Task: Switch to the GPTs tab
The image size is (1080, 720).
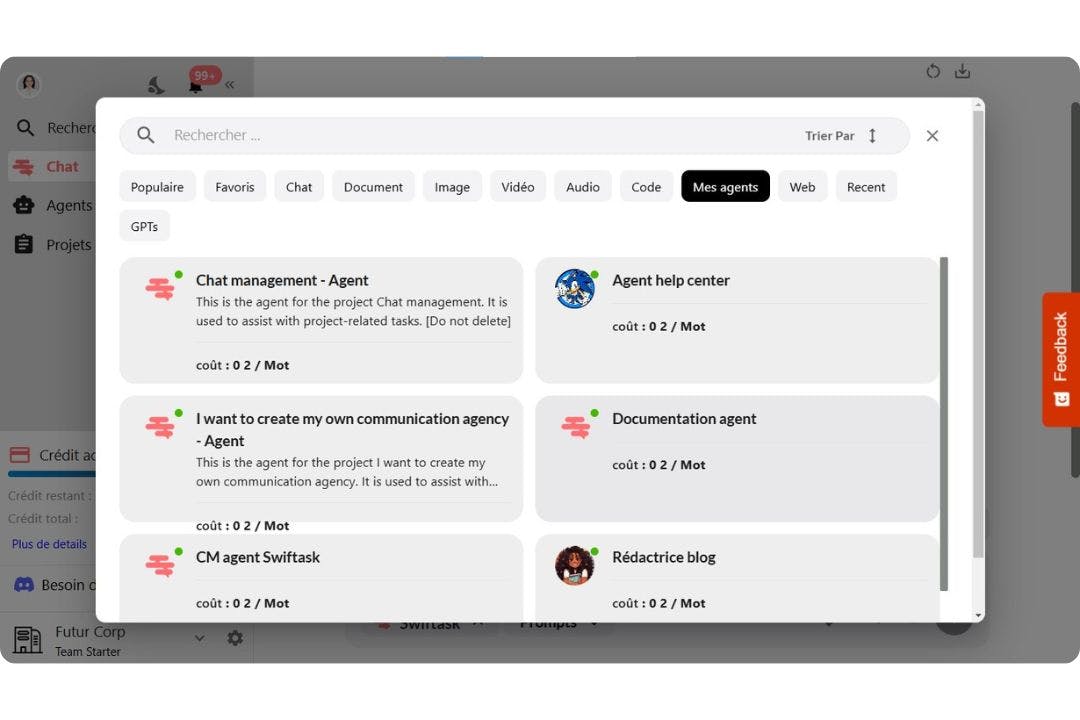Action: tap(144, 226)
